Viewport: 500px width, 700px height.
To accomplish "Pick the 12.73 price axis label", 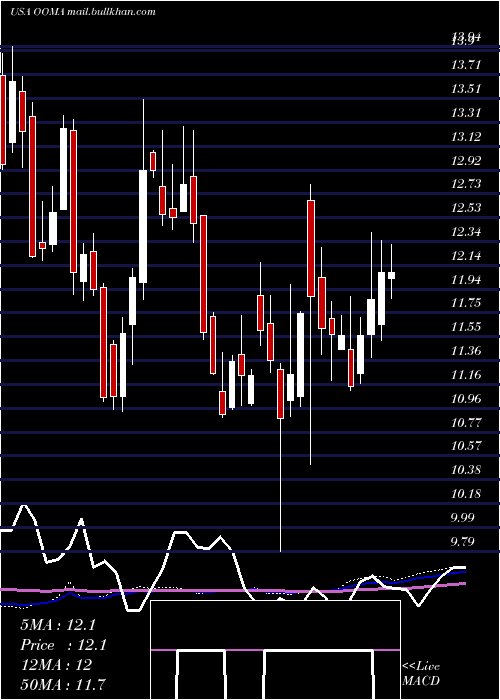I will (x=466, y=184).
